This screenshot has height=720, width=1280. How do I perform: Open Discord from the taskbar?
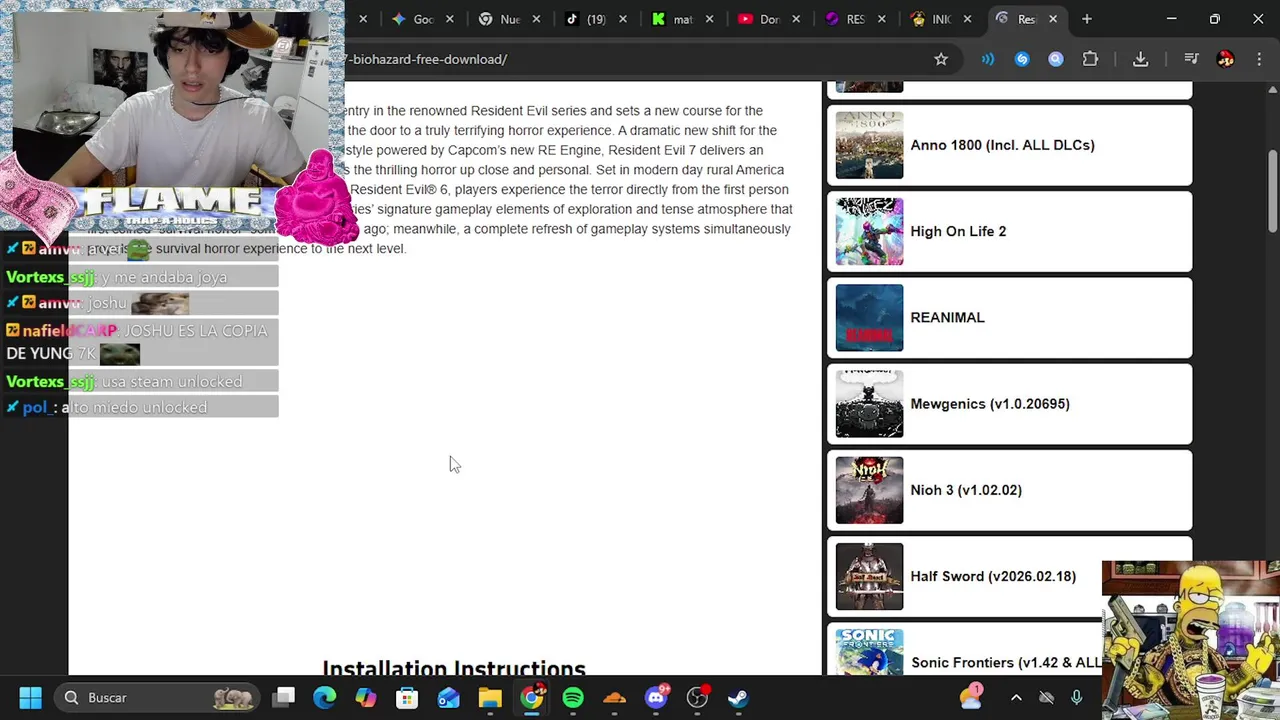coord(656,698)
